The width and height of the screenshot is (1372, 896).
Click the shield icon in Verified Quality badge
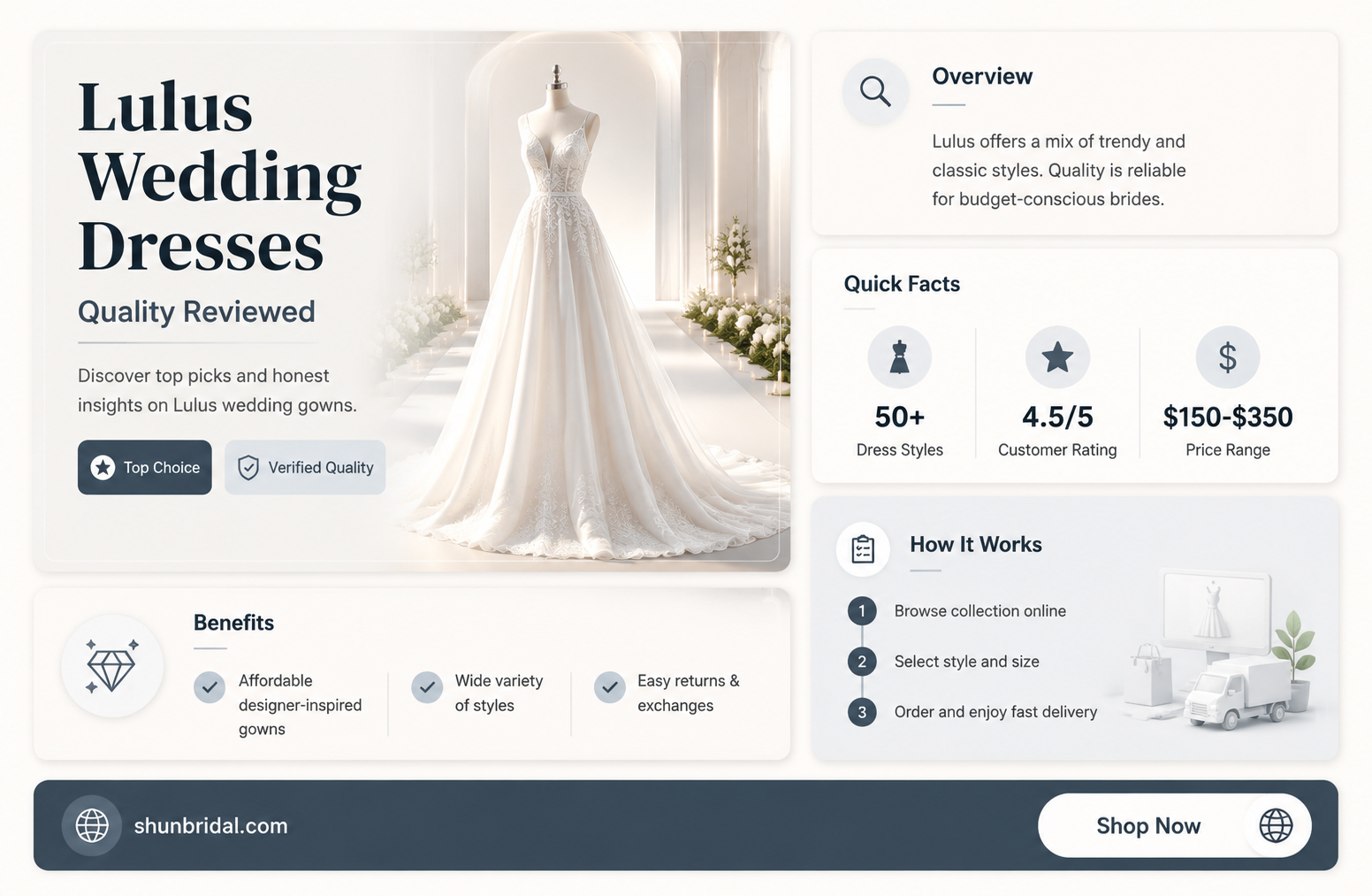click(x=248, y=467)
